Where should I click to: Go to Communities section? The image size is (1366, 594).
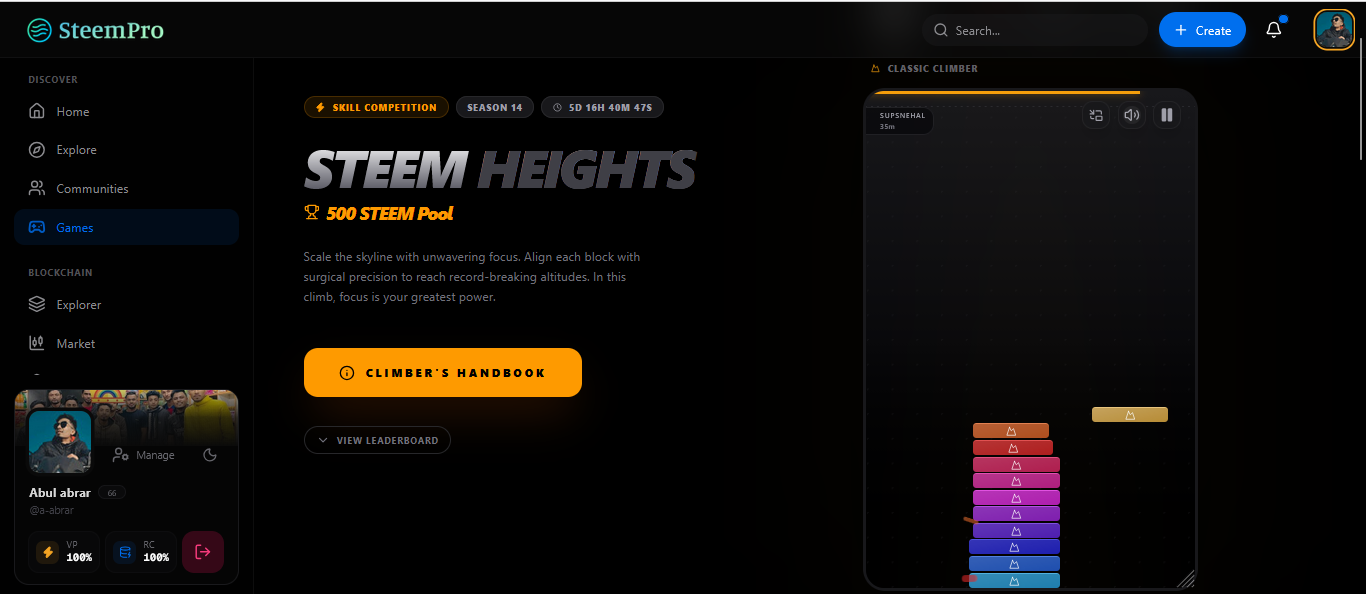coord(126,189)
